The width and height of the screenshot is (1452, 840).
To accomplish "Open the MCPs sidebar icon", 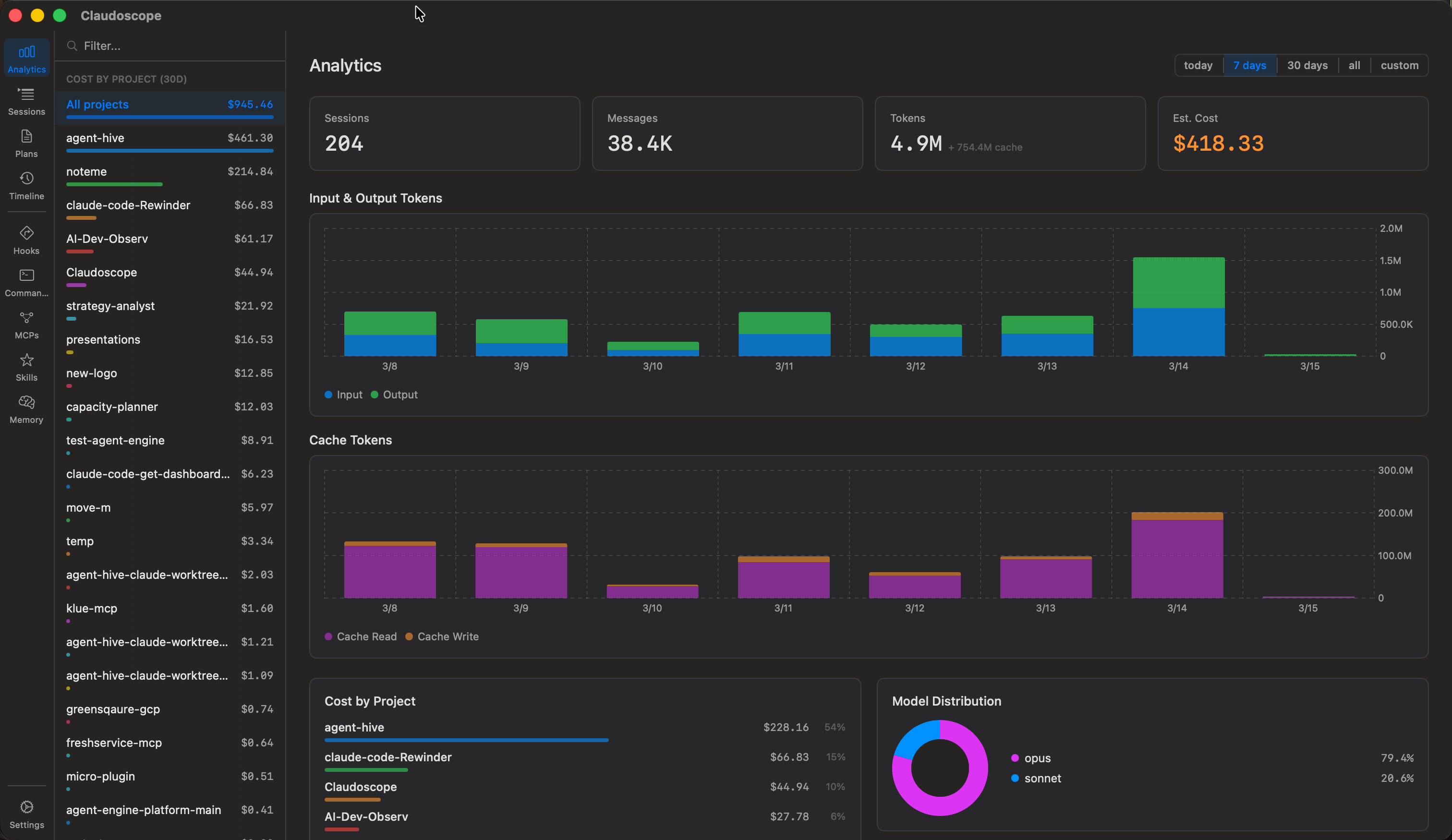I will [x=26, y=324].
